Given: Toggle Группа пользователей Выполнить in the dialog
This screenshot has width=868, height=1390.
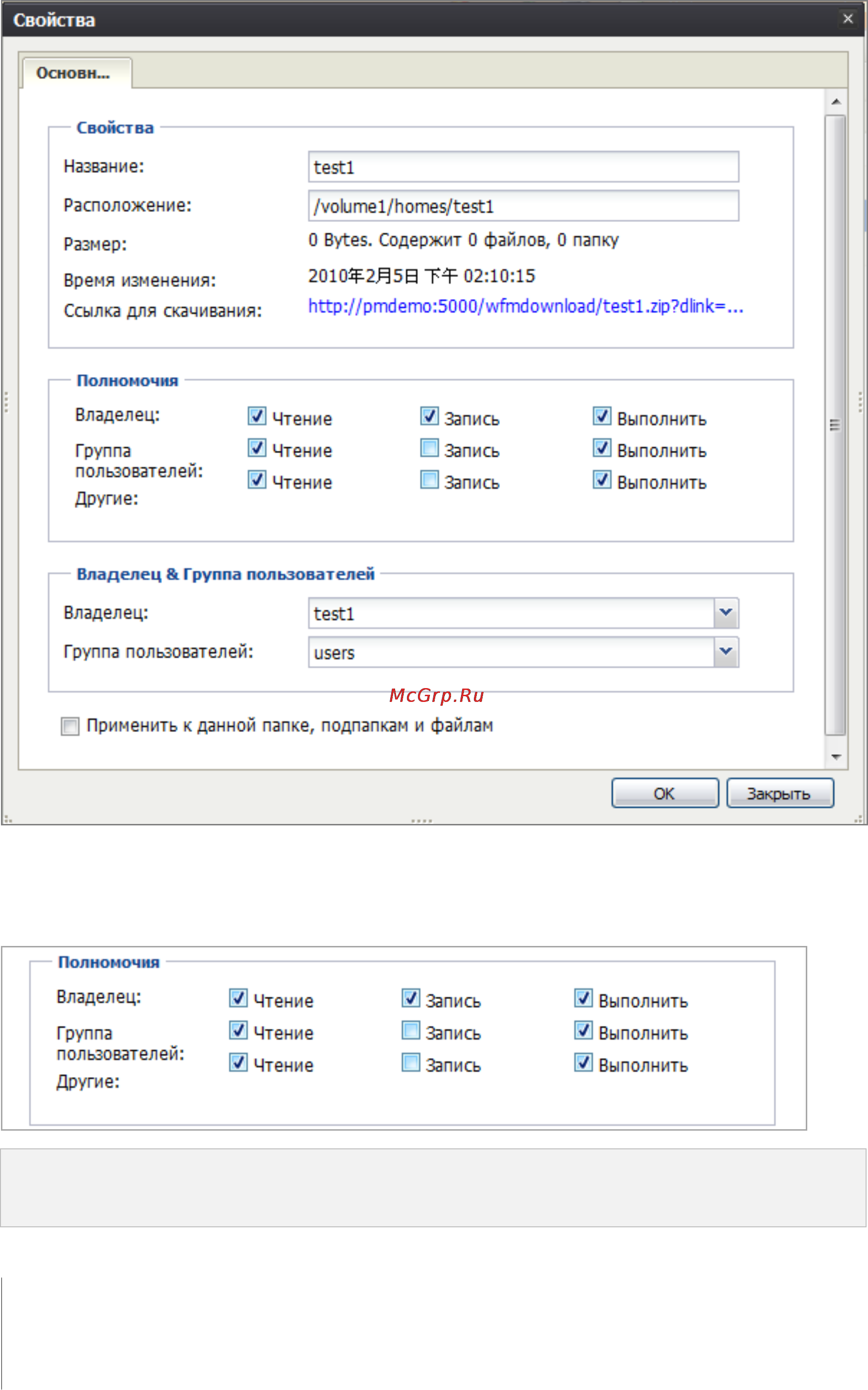Looking at the screenshot, I should point(602,448).
